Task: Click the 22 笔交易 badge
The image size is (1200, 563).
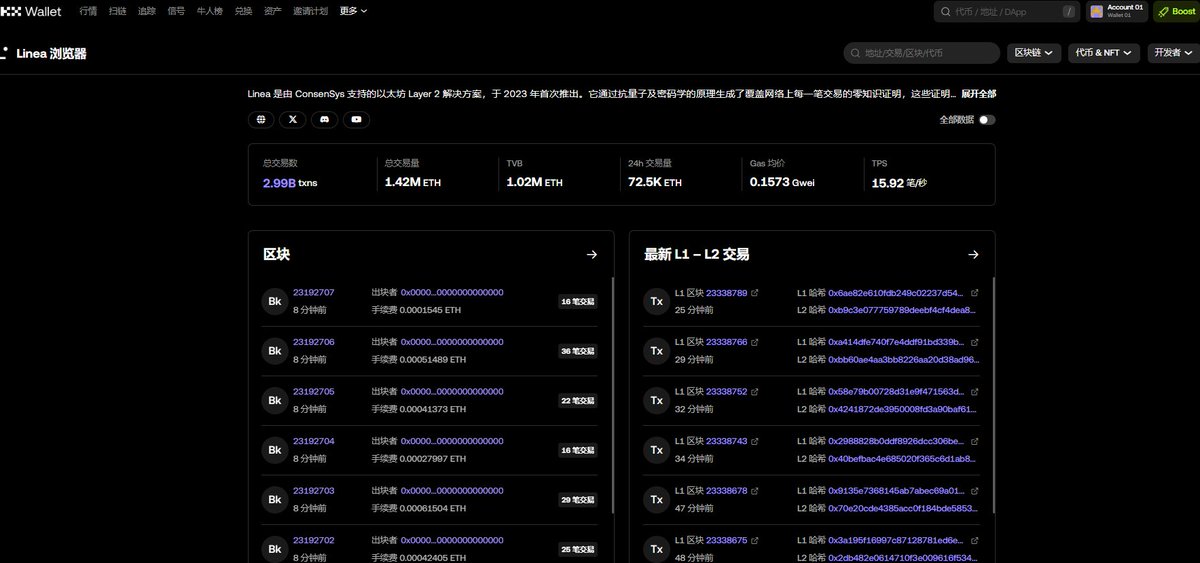Action: click(x=578, y=400)
